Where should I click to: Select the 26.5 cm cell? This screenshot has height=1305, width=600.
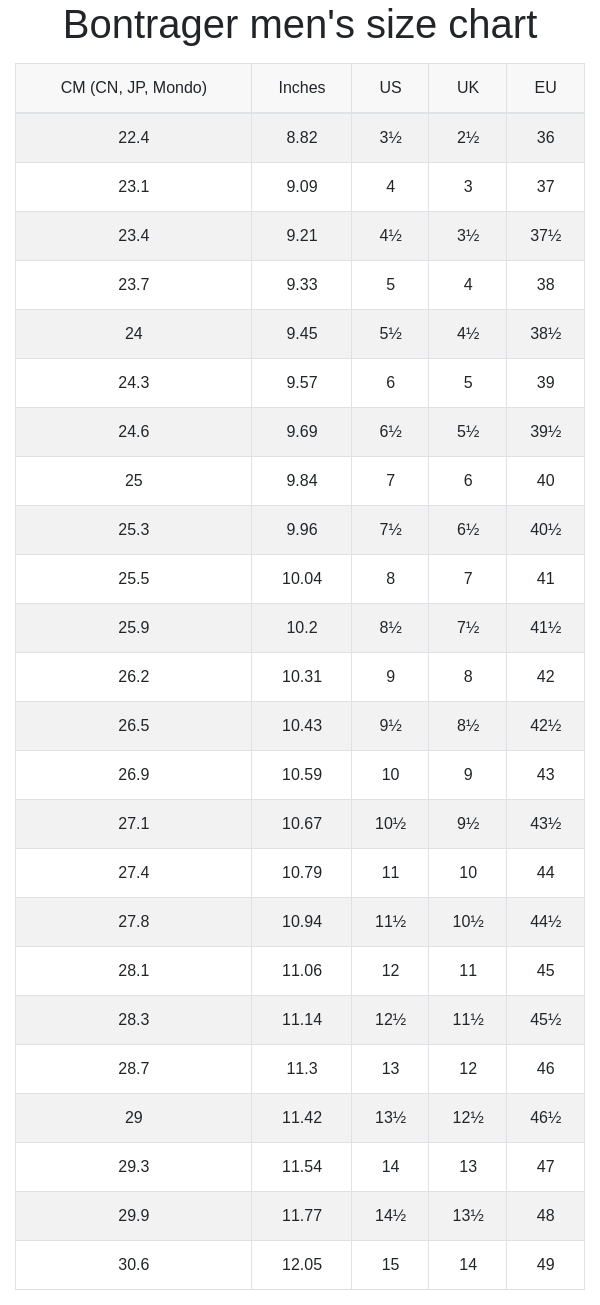pos(134,726)
